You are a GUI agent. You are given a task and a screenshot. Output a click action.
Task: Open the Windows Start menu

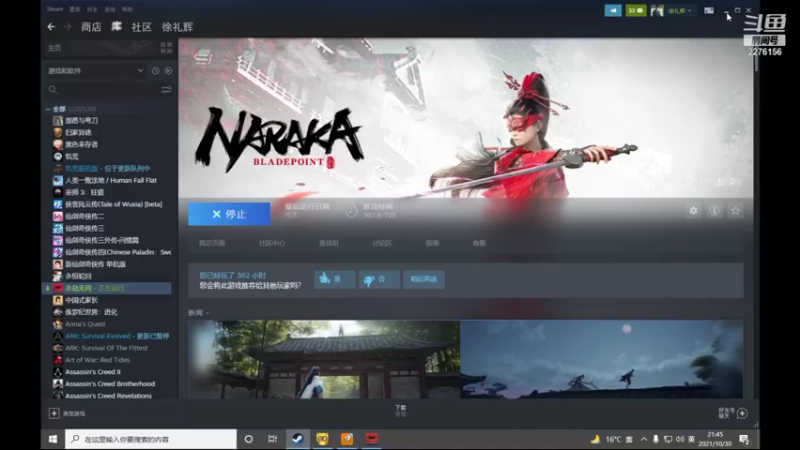(53, 439)
